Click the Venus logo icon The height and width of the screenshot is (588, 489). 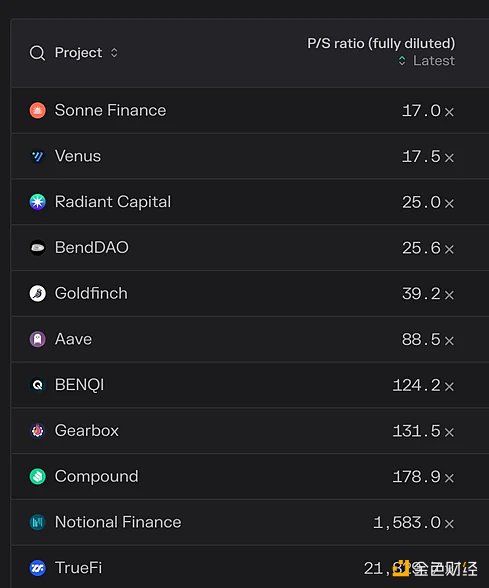coord(38,156)
